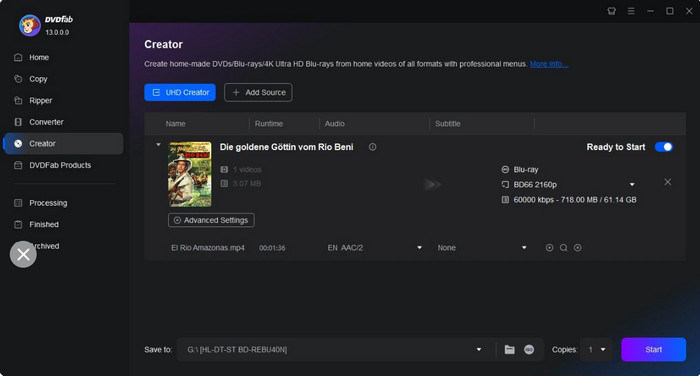The height and width of the screenshot is (376, 700).
Task: Click the DVDFab monkey logo
Action: (29, 25)
